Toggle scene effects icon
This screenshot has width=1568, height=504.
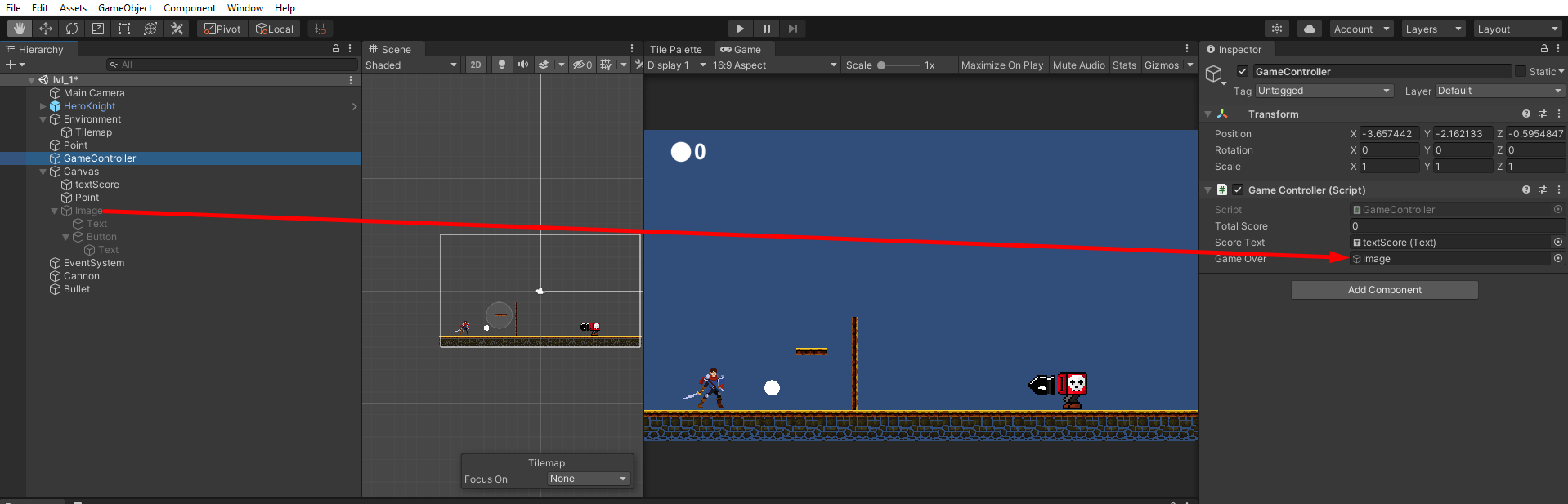point(544,65)
